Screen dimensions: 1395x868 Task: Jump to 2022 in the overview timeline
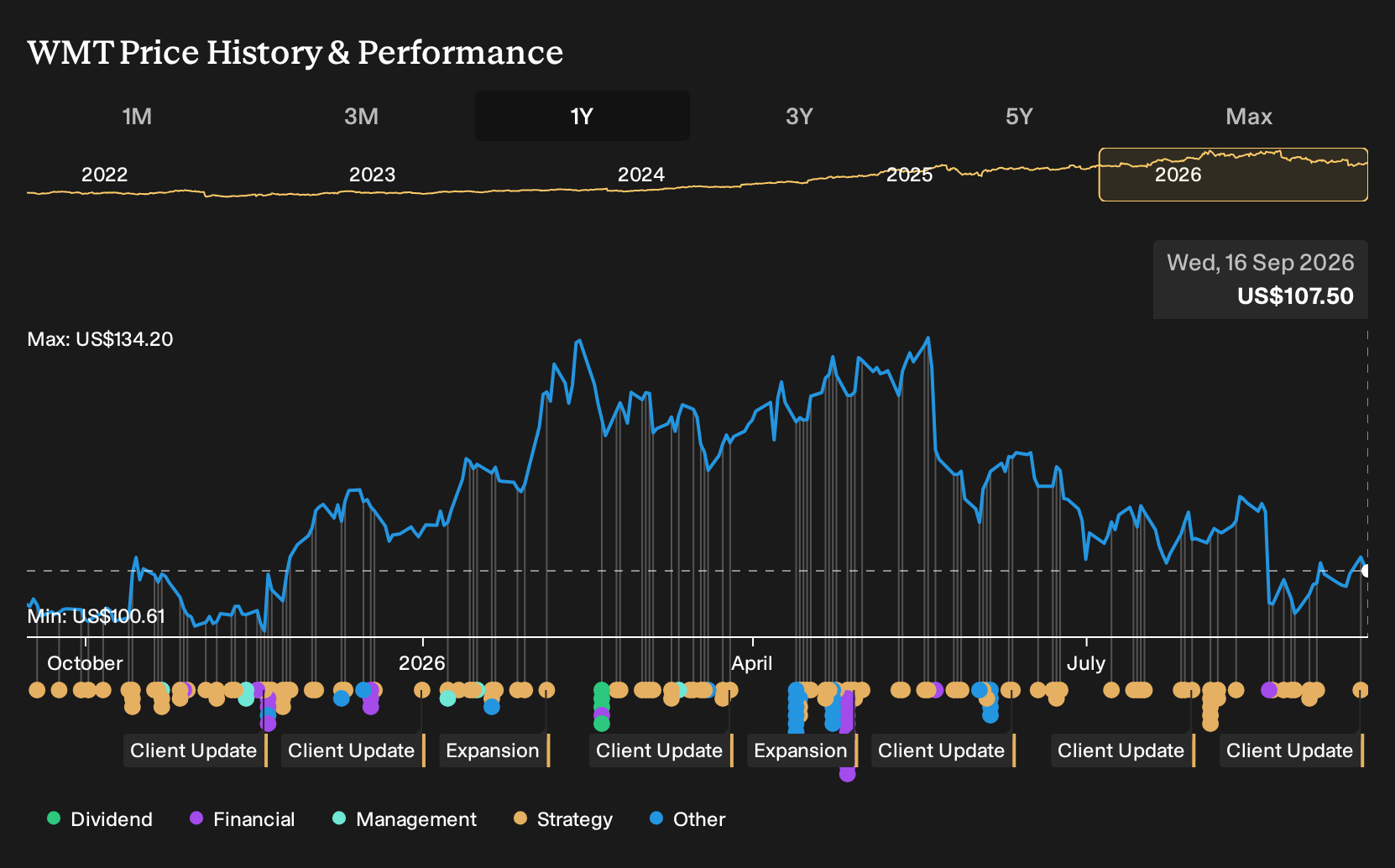pos(104,175)
